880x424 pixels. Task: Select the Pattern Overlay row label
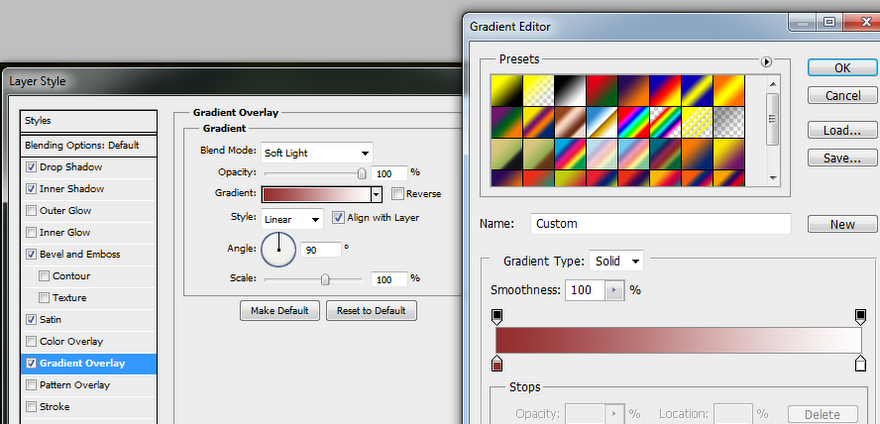click(75, 385)
